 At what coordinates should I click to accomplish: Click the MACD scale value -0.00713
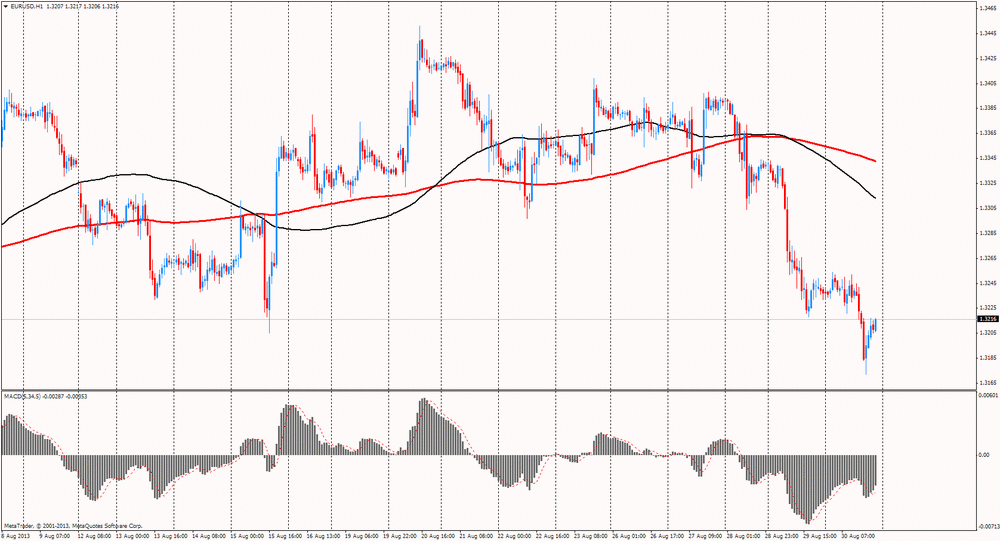click(x=987, y=526)
